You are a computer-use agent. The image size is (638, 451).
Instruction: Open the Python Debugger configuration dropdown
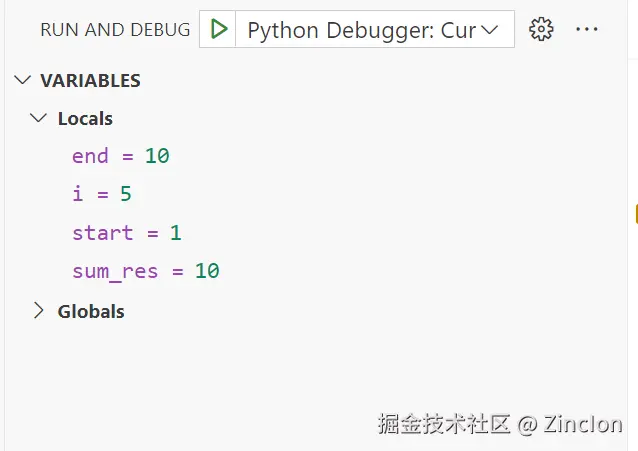coord(361,30)
